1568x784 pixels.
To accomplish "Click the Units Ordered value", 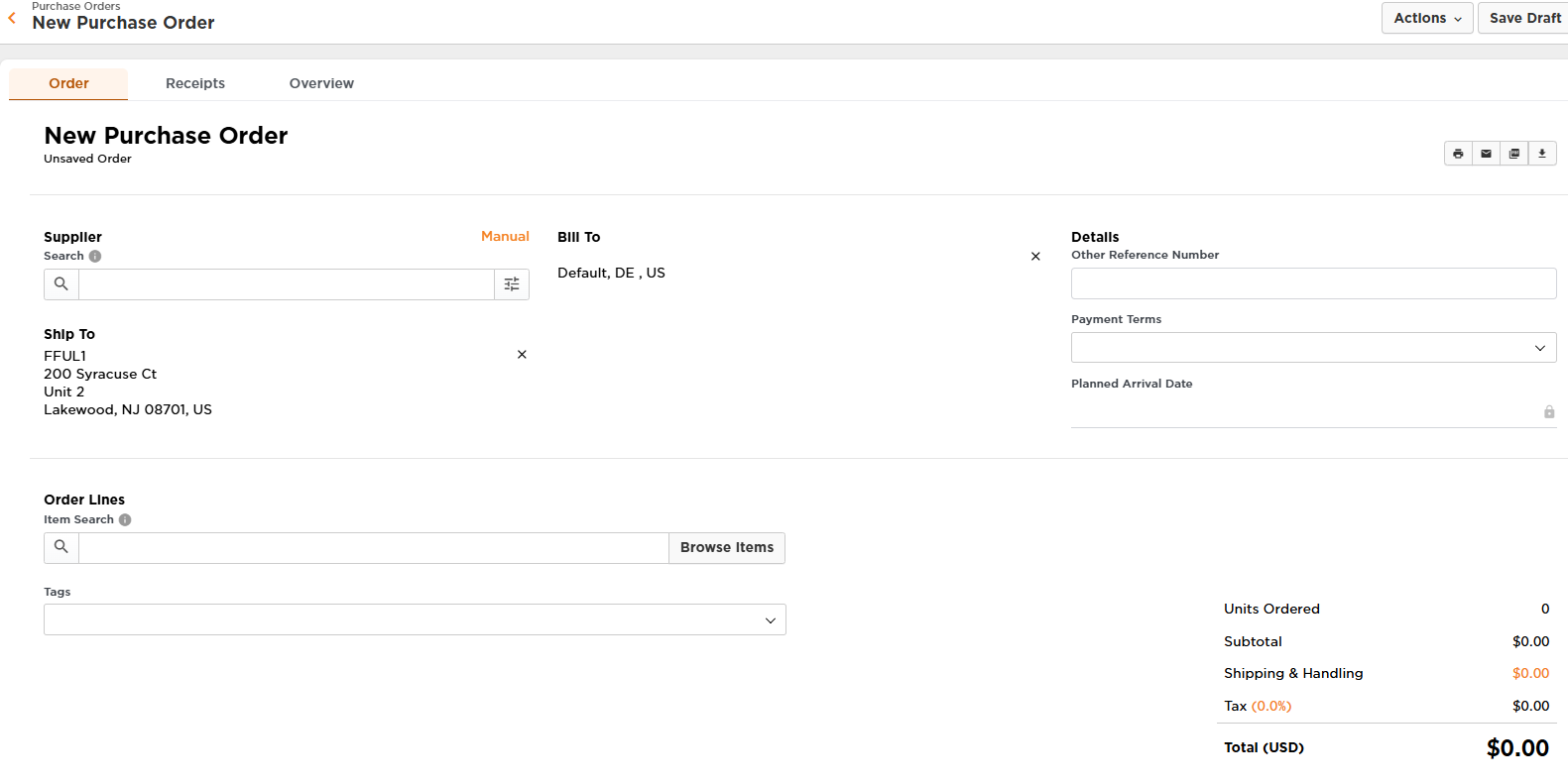I will click(1545, 610).
